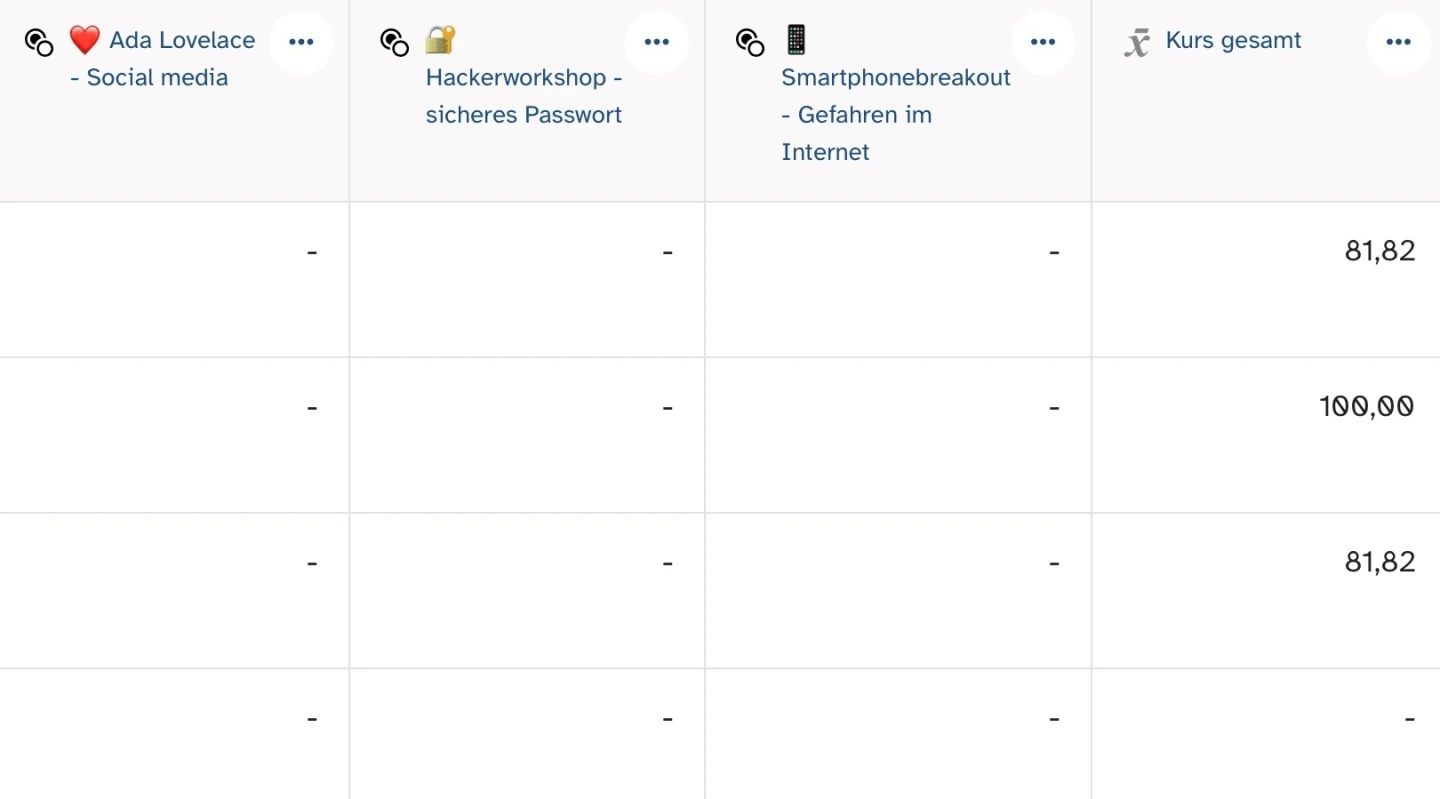Open Hackerworkshop - sicheres Passwort link
Image resolution: width=1440 pixels, height=799 pixels.
click(x=523, y=96)
